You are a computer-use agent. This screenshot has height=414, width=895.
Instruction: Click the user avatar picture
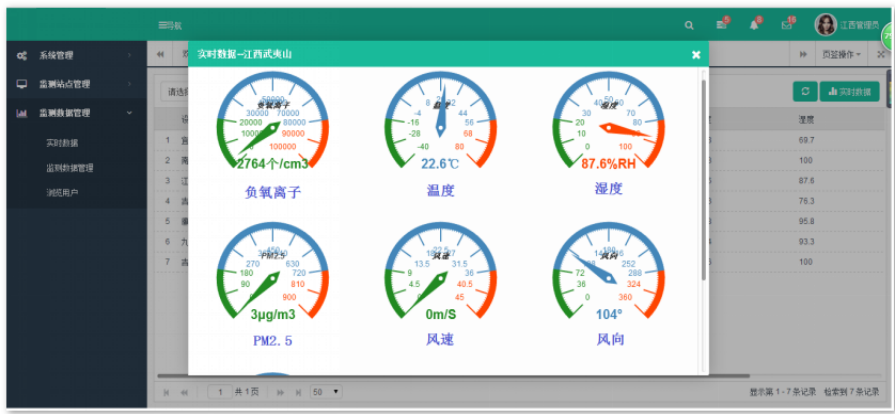tap(826, 25)
